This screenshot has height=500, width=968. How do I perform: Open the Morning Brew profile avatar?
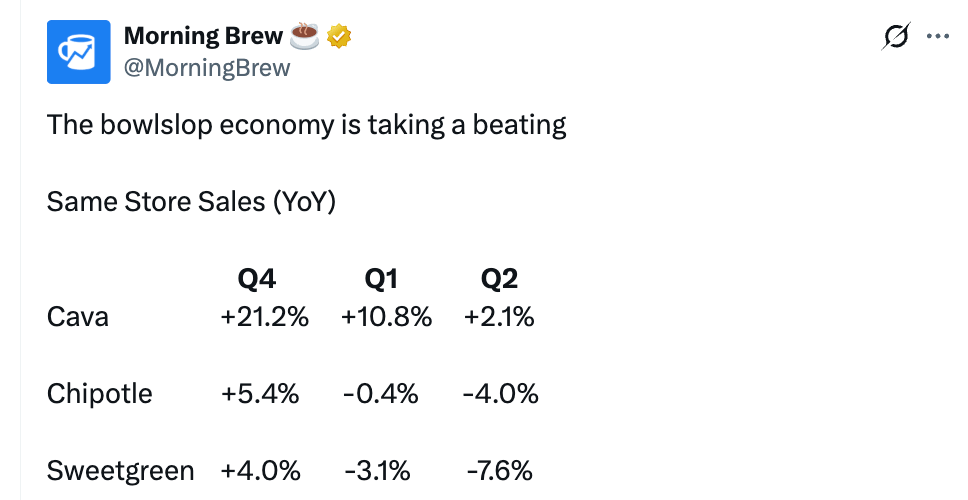tap(78, 52)
